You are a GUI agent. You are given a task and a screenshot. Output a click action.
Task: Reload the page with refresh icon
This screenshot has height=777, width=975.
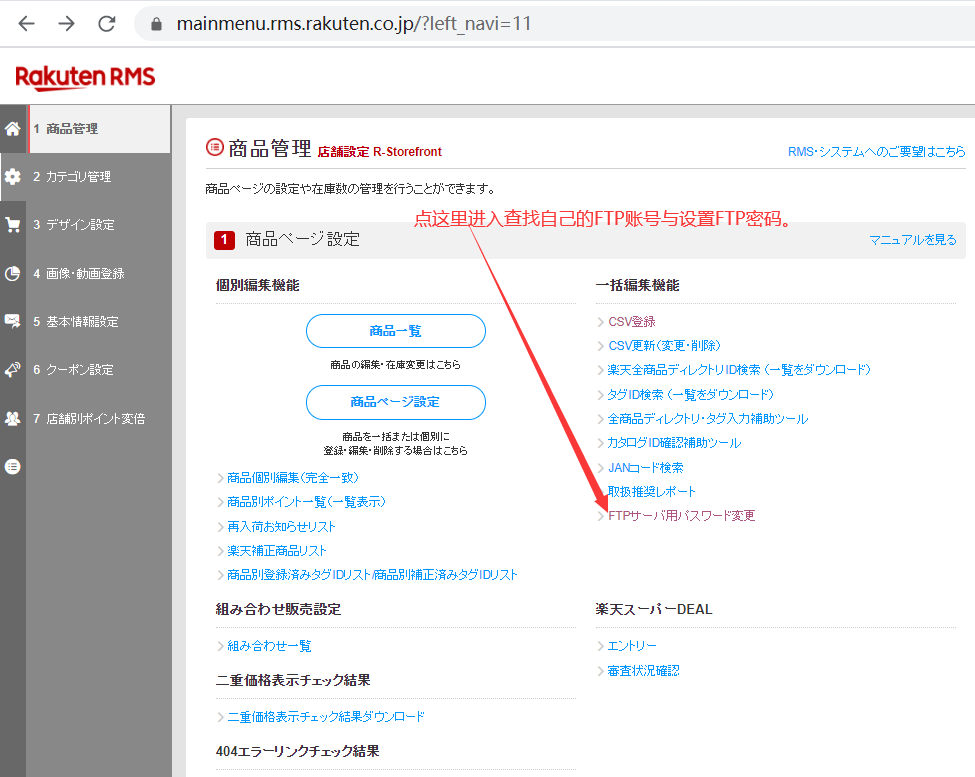click(107, 24)
